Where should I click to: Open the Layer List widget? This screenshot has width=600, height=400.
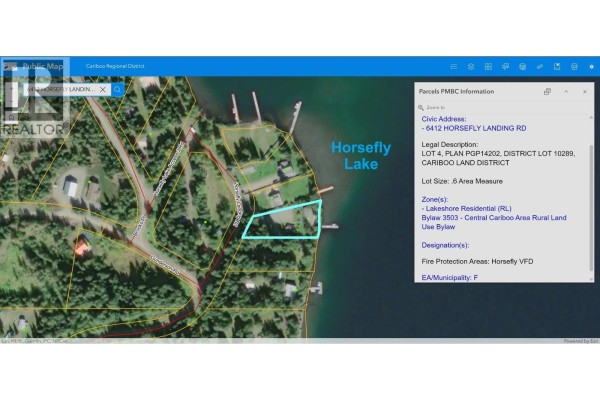coord(471,67)
